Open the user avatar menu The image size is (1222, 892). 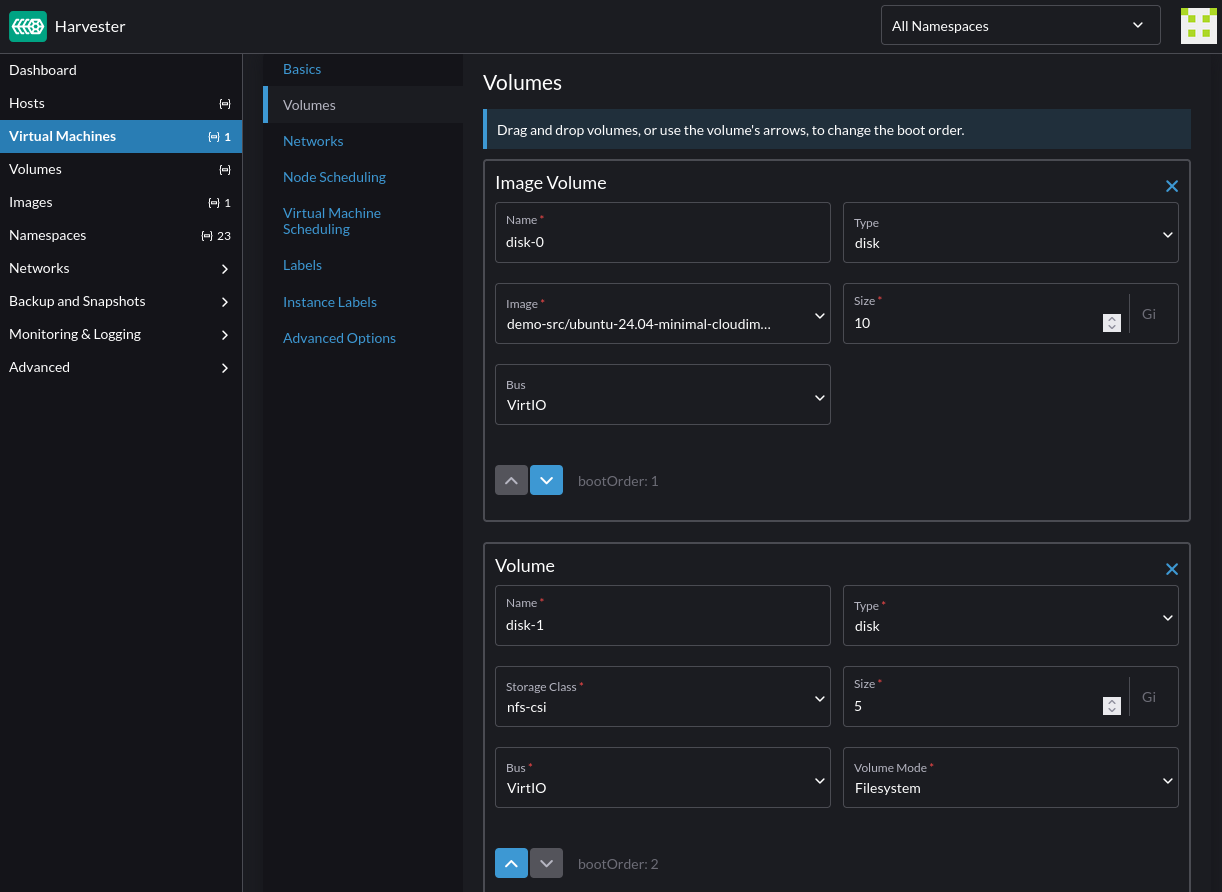tap(1198, 26)
